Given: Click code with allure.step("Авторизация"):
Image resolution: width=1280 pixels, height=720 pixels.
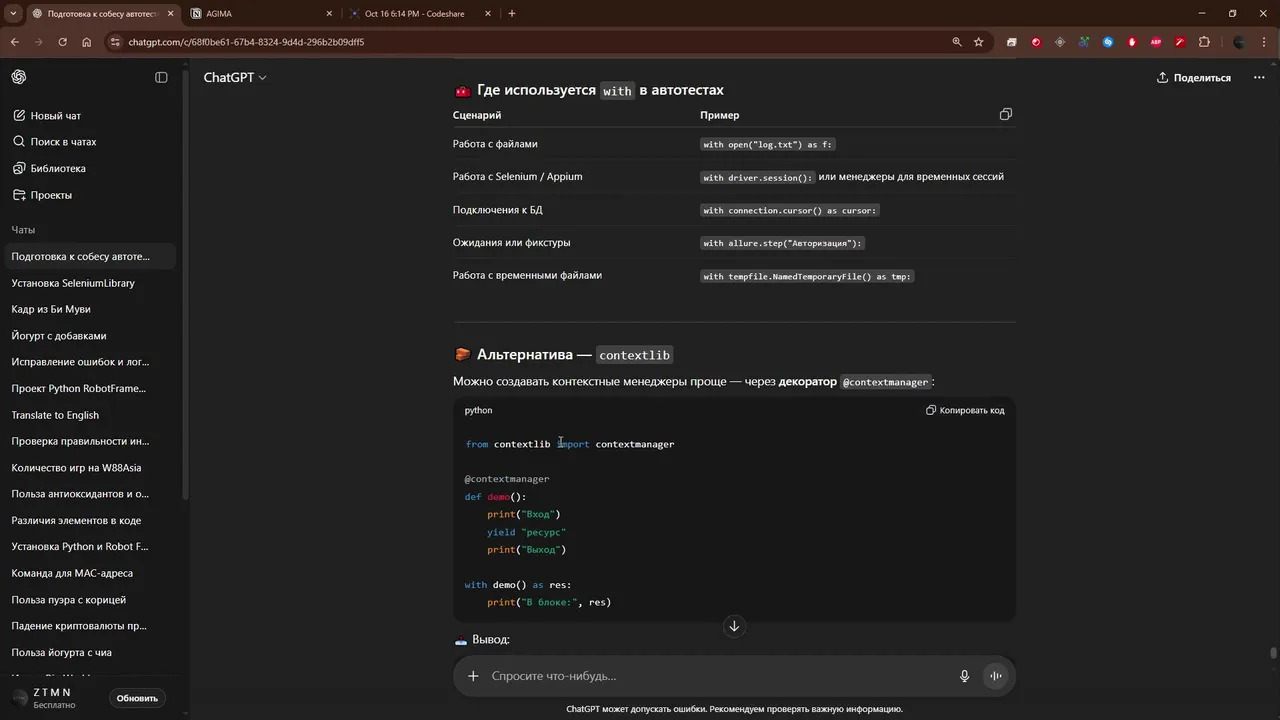Looking at the screenshot, I should point(782,243).
